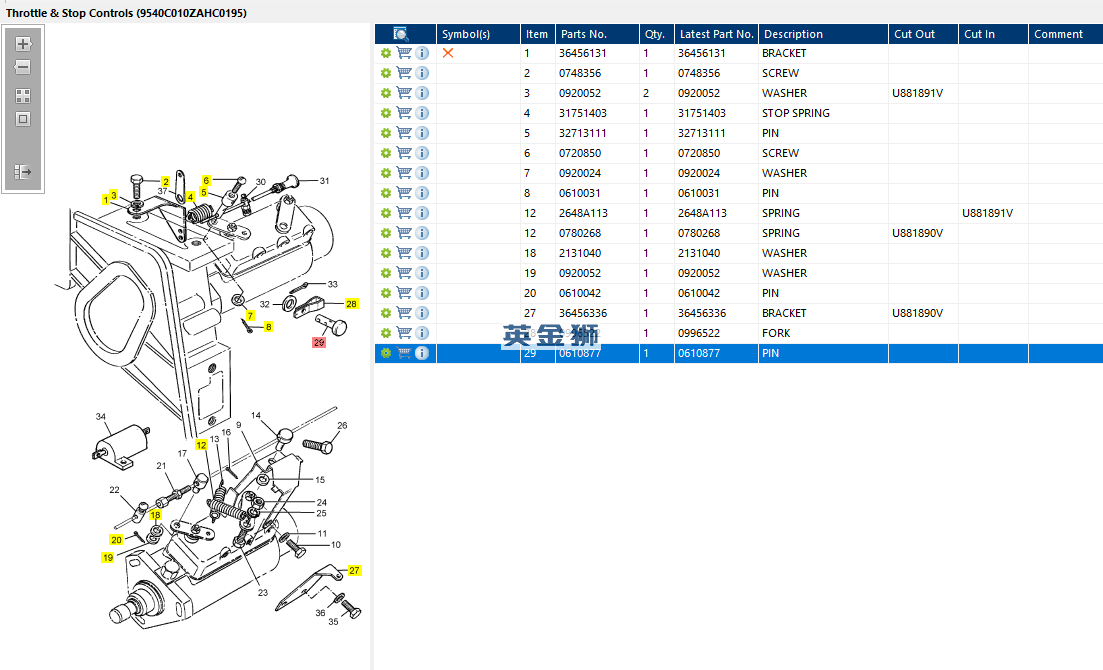1103x670 pixels.
Task: Sort by Description column header
Action: point(793,34)
